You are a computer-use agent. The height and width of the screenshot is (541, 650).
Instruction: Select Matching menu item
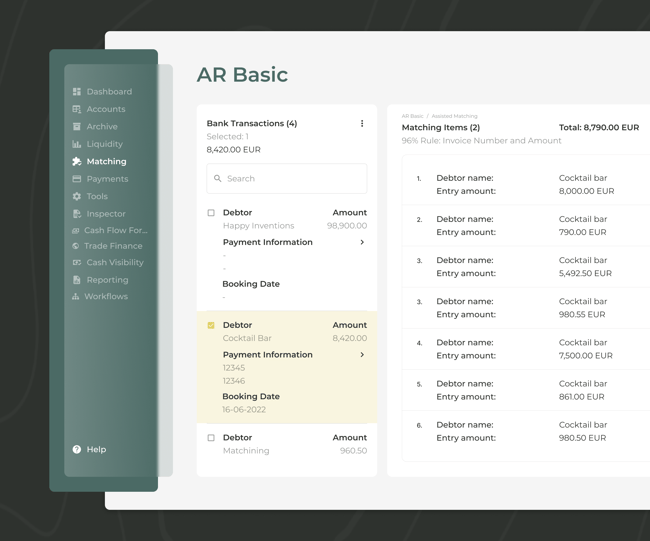(107, 161)
